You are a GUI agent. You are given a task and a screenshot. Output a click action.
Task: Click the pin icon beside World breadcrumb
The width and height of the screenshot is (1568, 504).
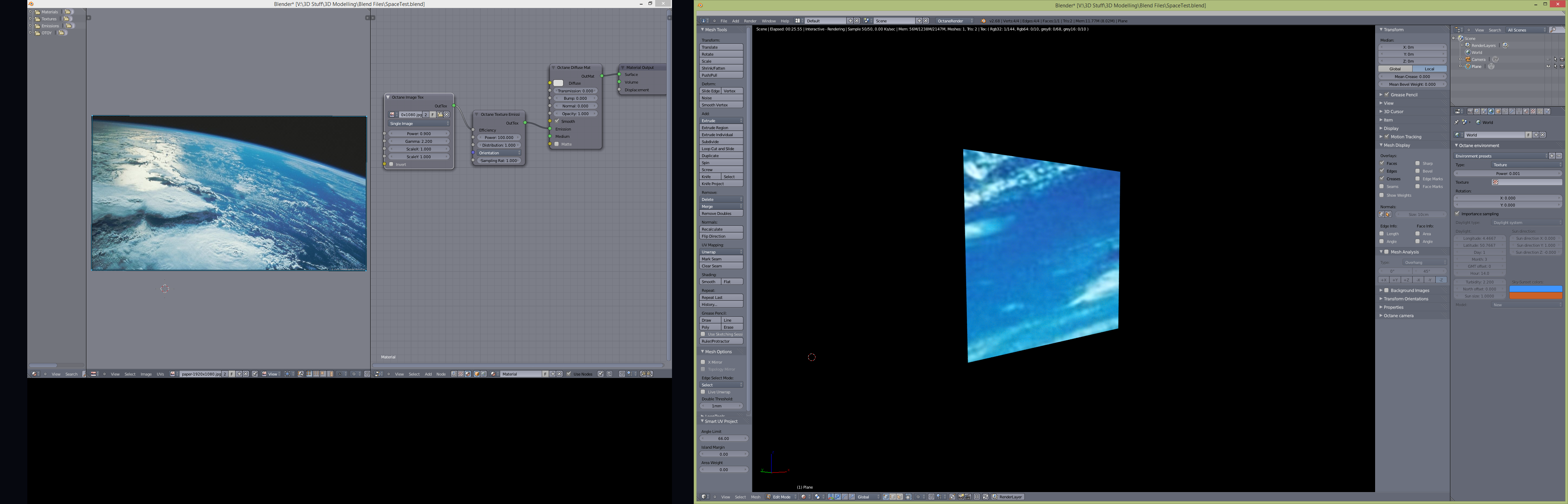(x=1457, y=122)
